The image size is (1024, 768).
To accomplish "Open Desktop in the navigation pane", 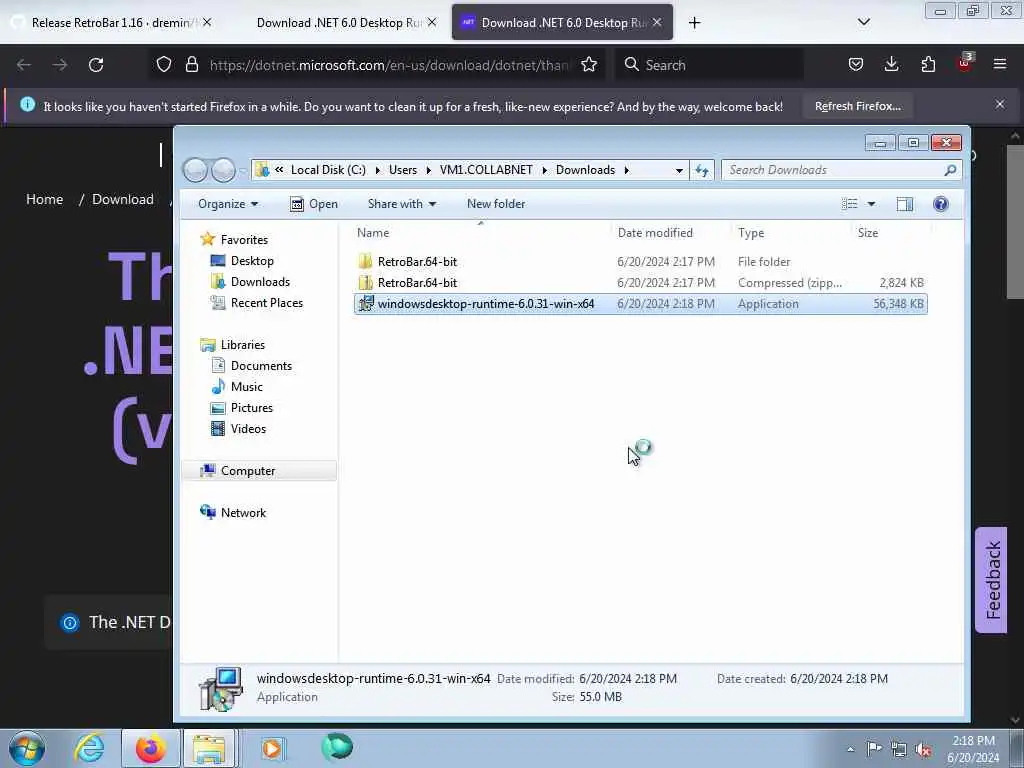I will (251, 261).
